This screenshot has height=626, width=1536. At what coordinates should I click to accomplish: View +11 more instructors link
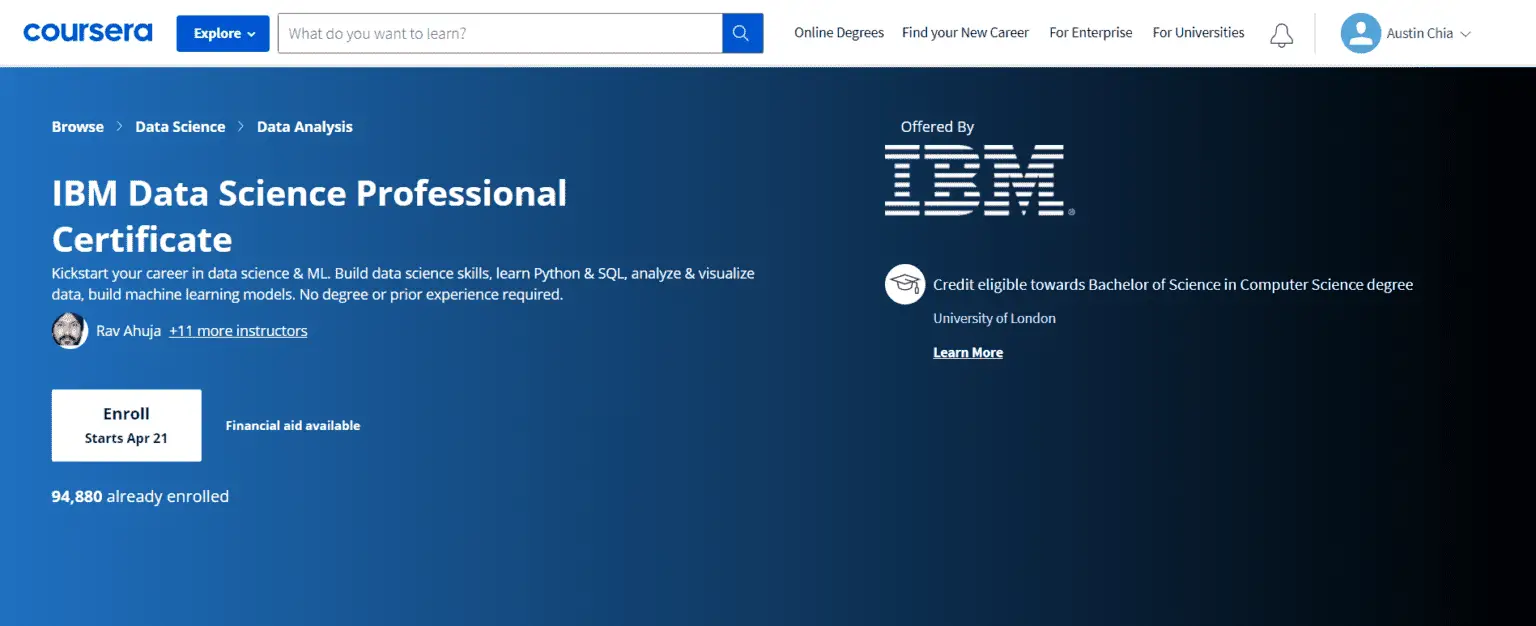pos(238,331)
